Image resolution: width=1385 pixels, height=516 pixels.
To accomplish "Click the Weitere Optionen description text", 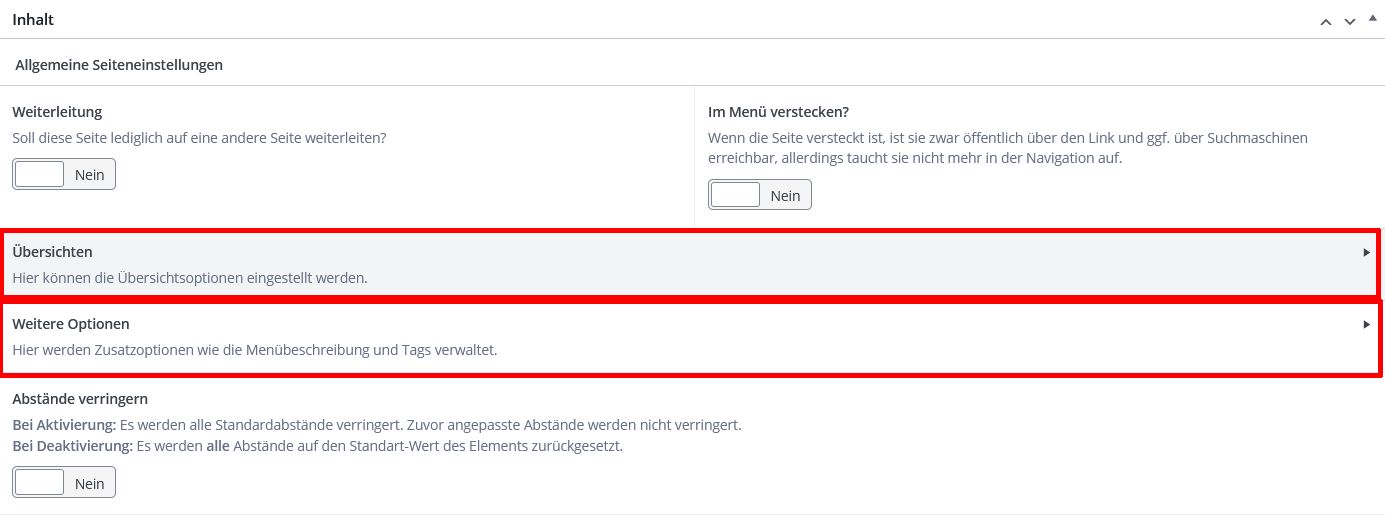I will tap(255, 350).
